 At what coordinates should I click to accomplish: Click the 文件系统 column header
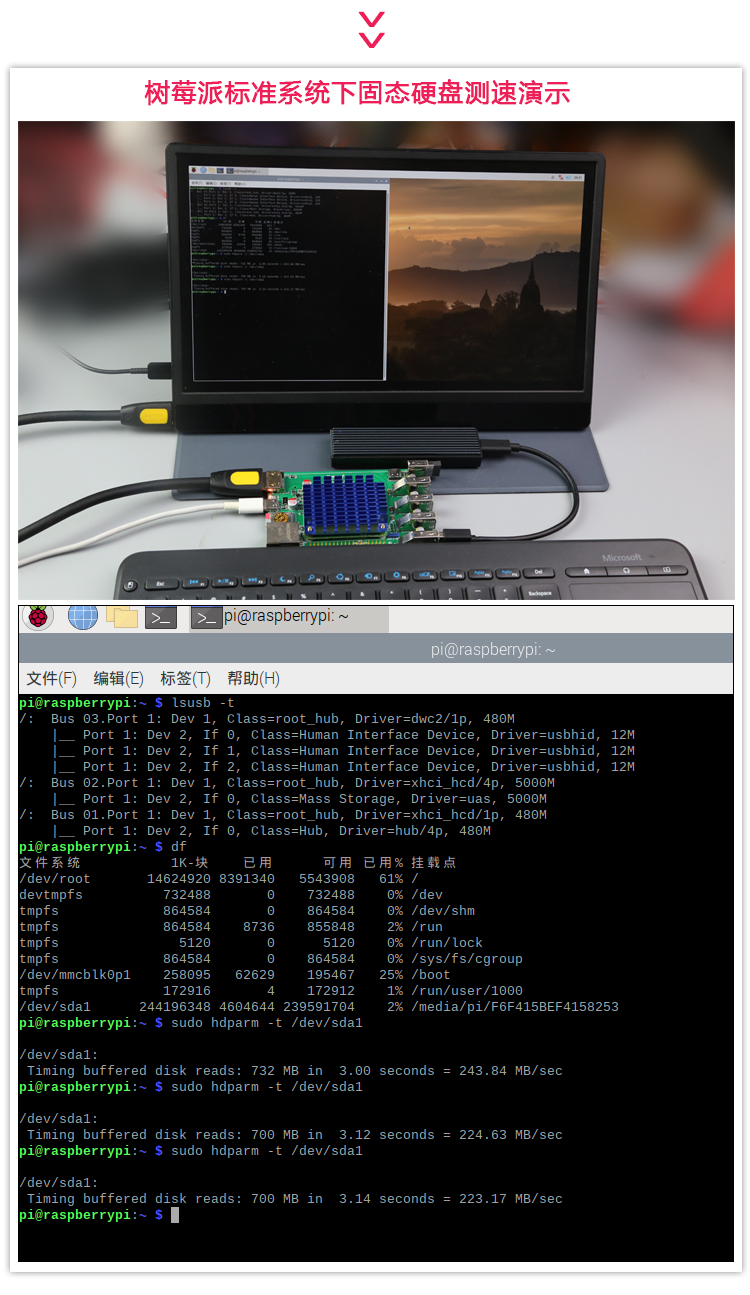50,863
